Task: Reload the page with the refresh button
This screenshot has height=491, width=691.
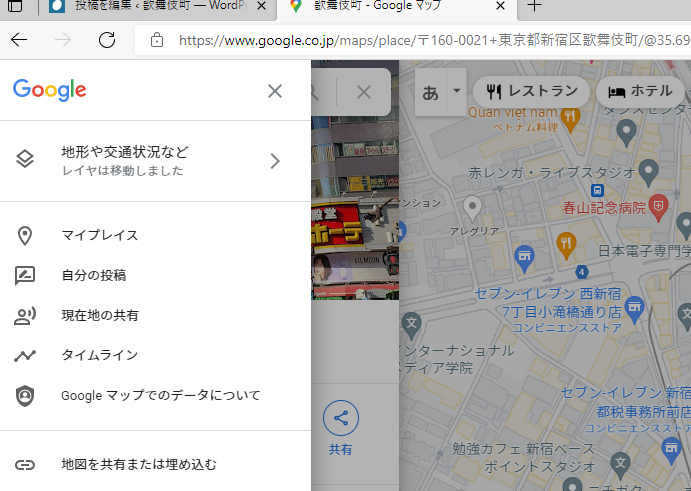Action: (x=107, y=40)
